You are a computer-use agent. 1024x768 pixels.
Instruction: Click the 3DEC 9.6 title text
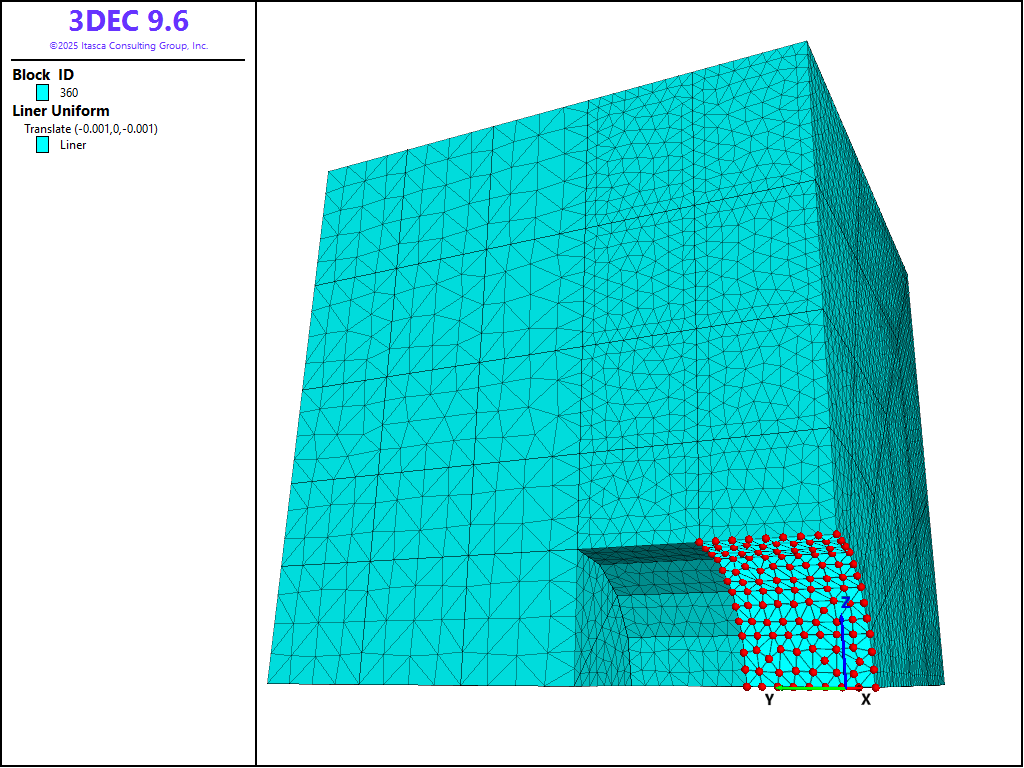point(128,21)
